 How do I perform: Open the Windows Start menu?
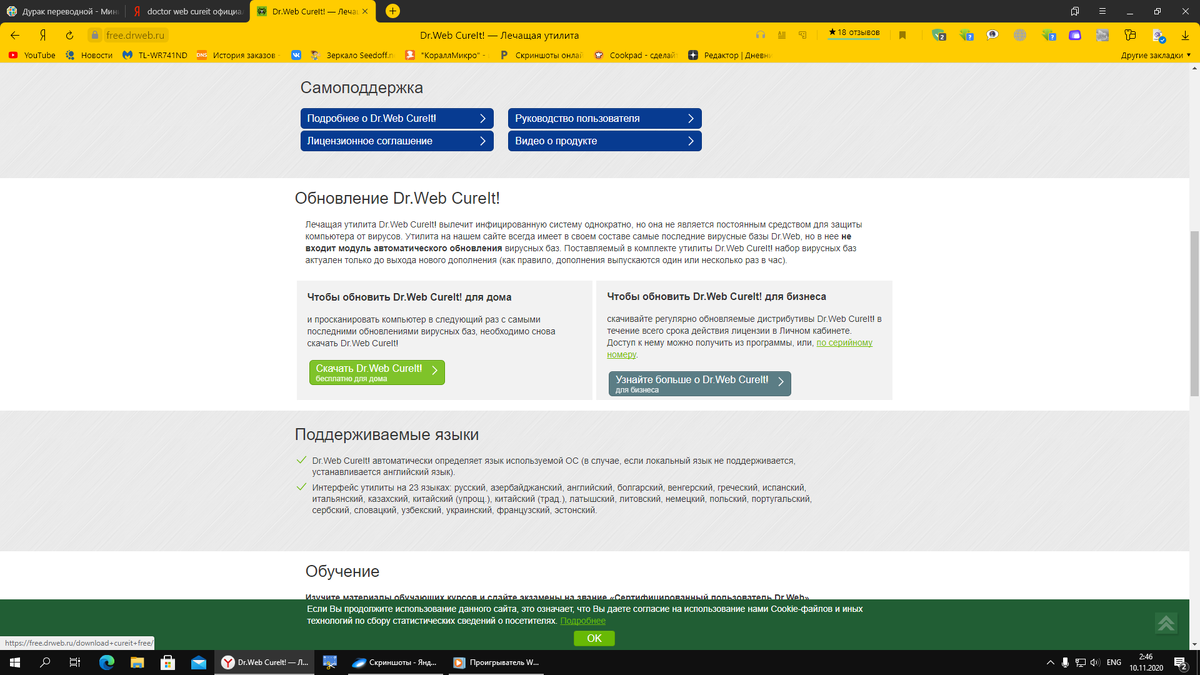(x=14, y=662)
